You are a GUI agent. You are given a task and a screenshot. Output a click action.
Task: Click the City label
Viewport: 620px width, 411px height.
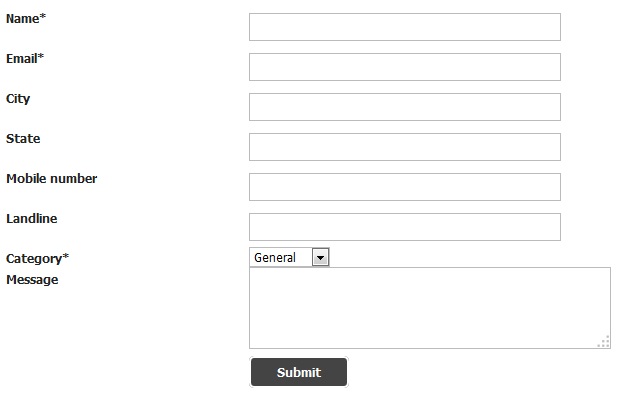tap(18, 99)
